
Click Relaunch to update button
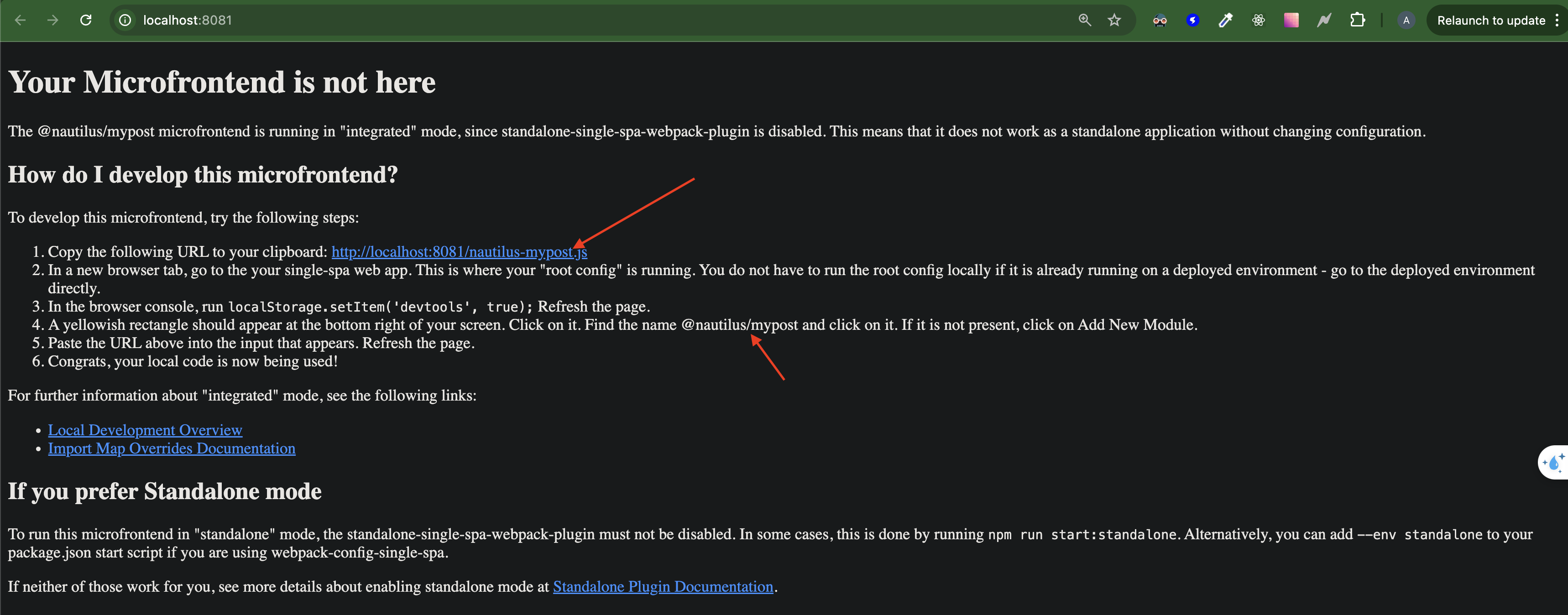[1490, 20]
